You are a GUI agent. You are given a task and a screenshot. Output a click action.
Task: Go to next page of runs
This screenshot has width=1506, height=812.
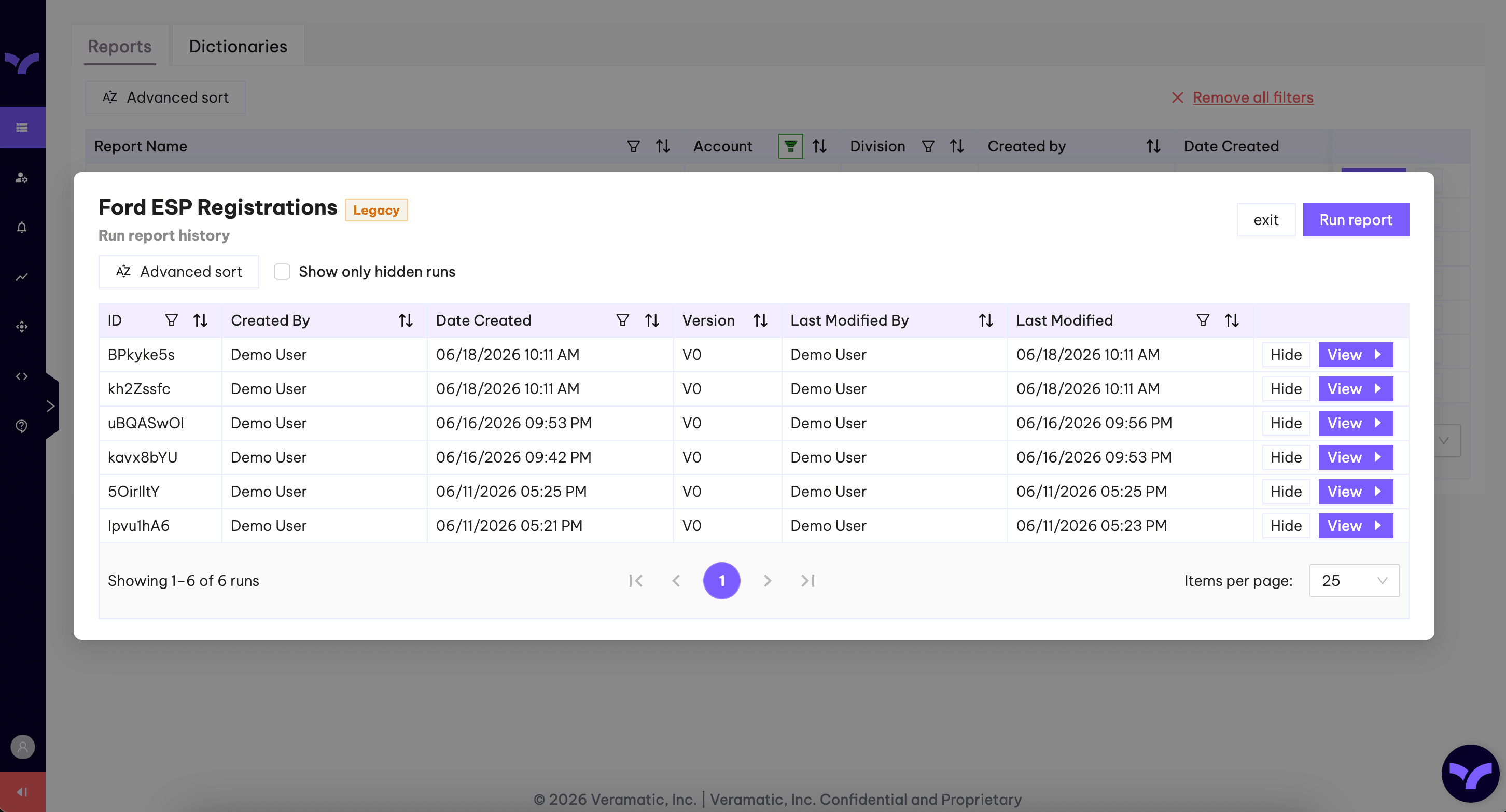pyautogui.click(x=767, y=581)
